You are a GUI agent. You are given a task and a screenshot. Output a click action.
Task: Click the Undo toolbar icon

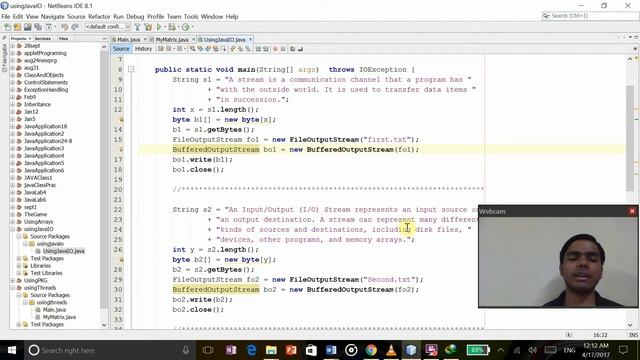tap(64, 27)
